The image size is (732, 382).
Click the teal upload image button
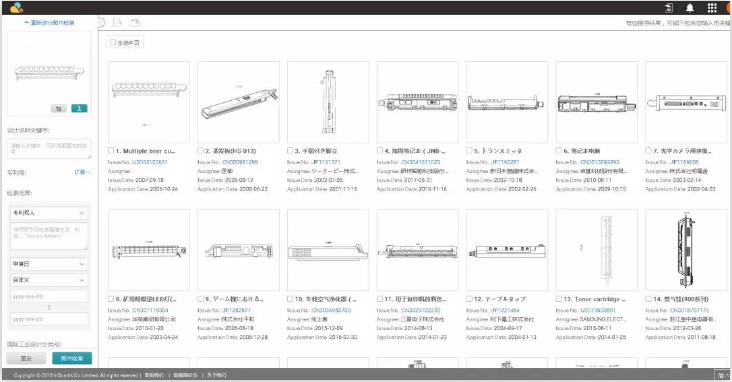pos(79,108)
